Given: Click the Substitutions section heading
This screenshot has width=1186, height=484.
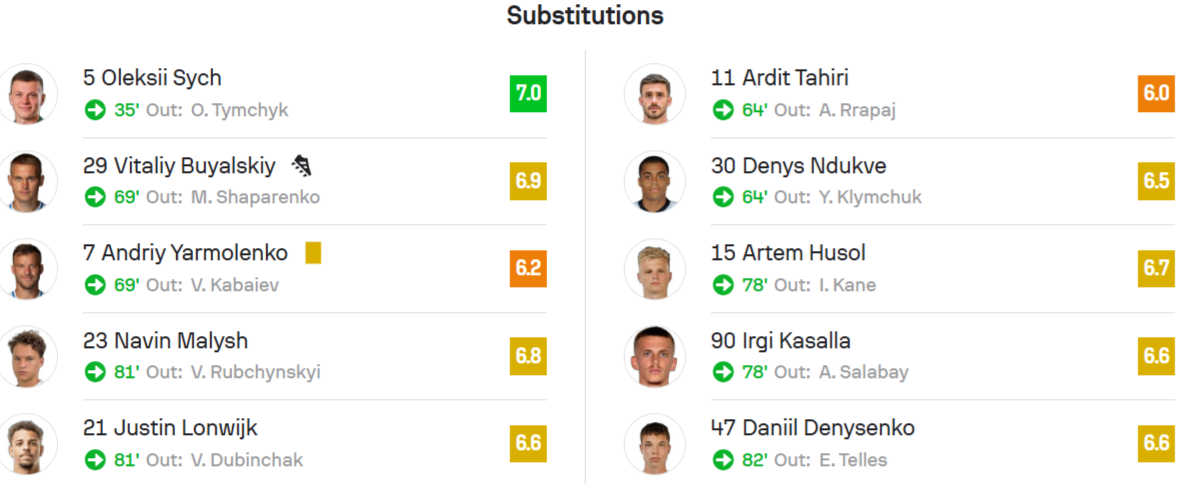Looking at the screenshot, I should tap(585, 15).
